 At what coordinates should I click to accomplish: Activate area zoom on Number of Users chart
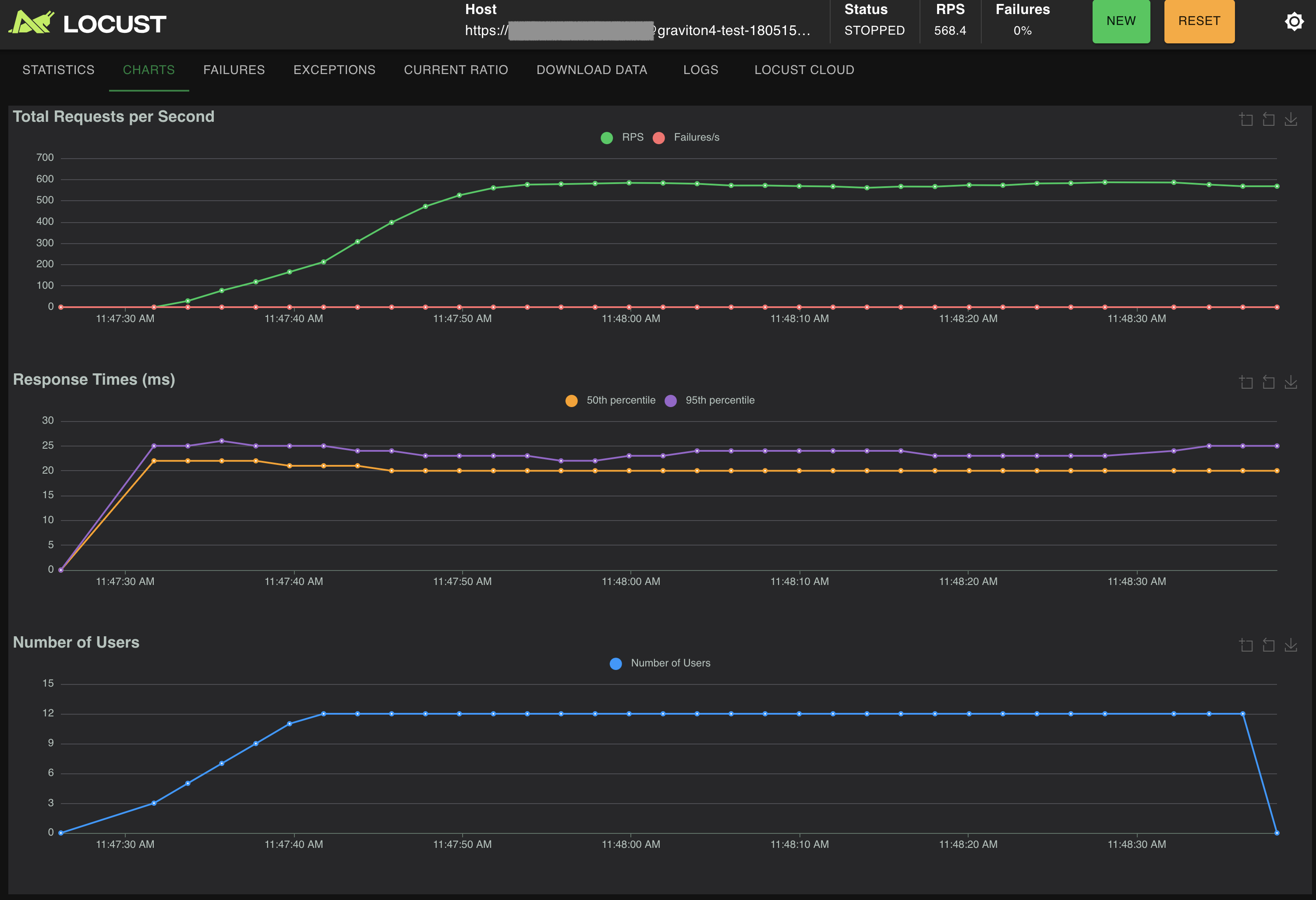pos(1246,645)
